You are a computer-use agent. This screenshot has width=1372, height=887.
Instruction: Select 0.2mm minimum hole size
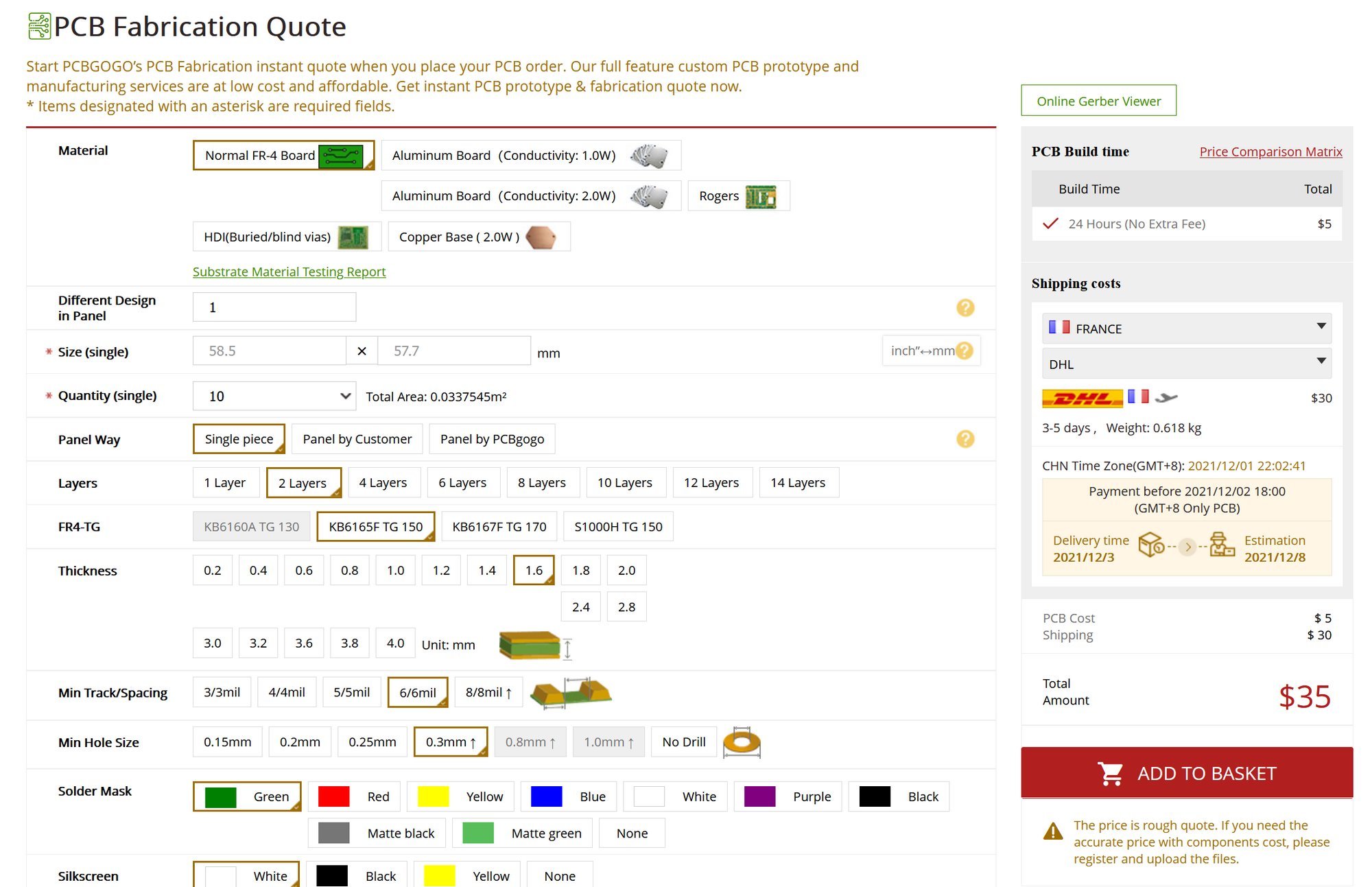click(300, 742)
